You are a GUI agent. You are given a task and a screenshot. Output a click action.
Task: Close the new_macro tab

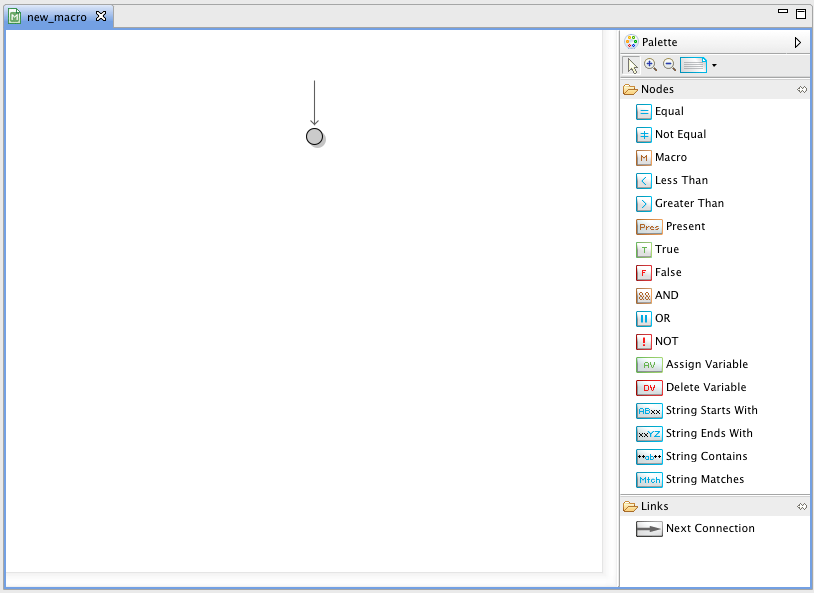(101, 17)
